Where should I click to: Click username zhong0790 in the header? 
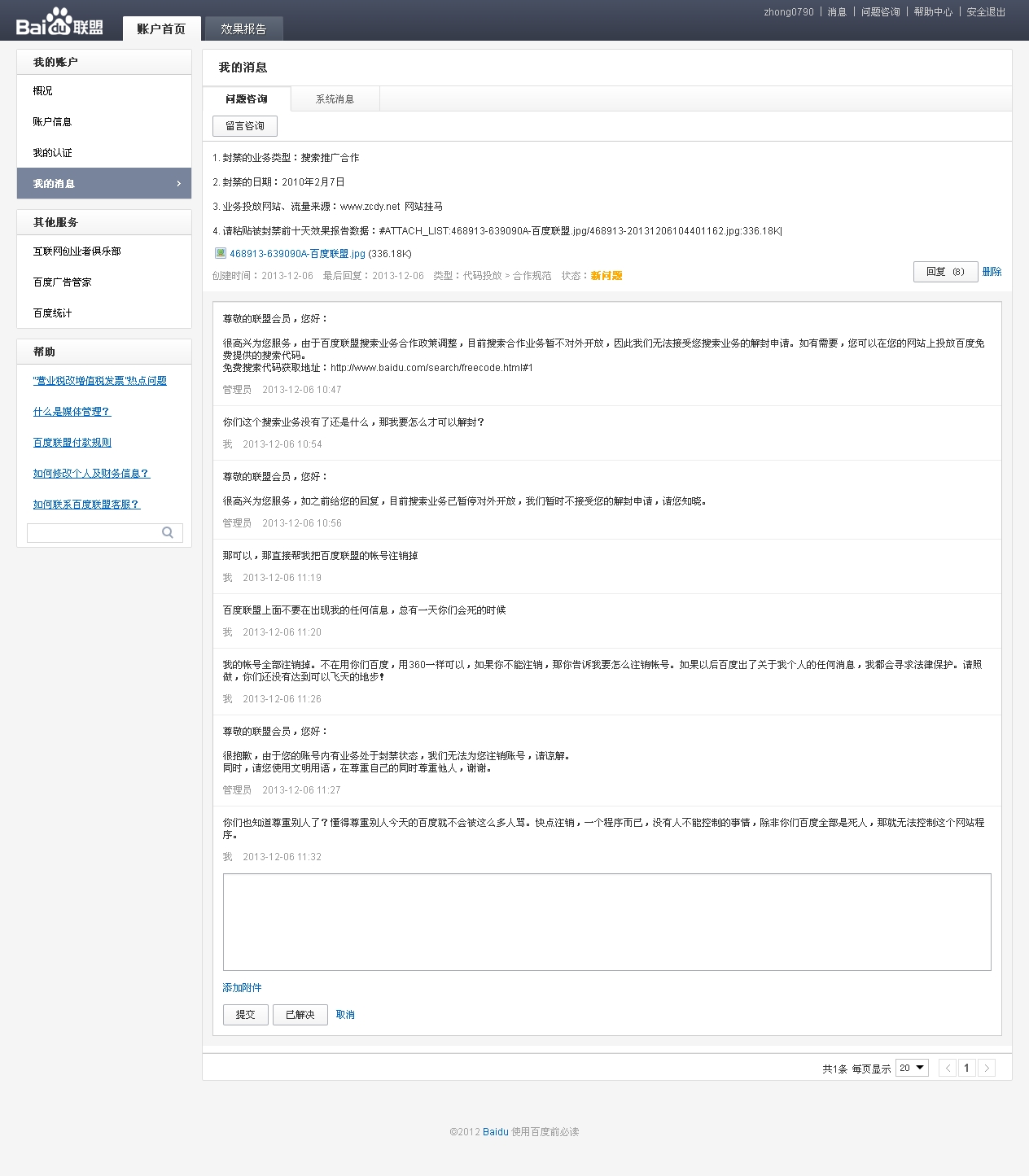tap(789, 12)
